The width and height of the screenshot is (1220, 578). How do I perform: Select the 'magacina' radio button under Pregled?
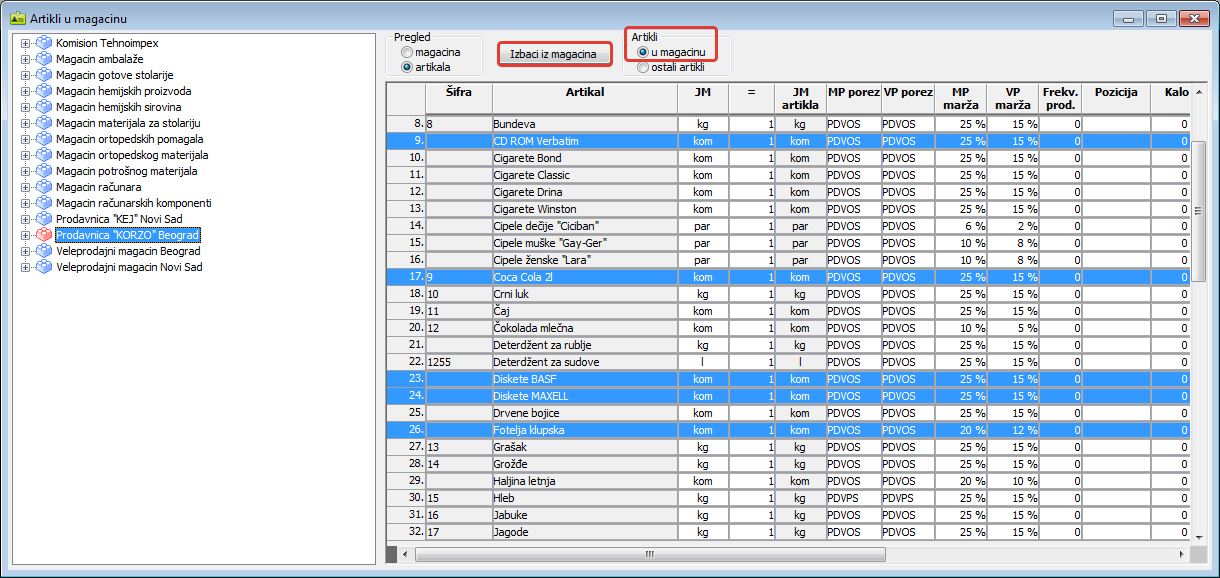pyautogui.click(x=407, y=52)
